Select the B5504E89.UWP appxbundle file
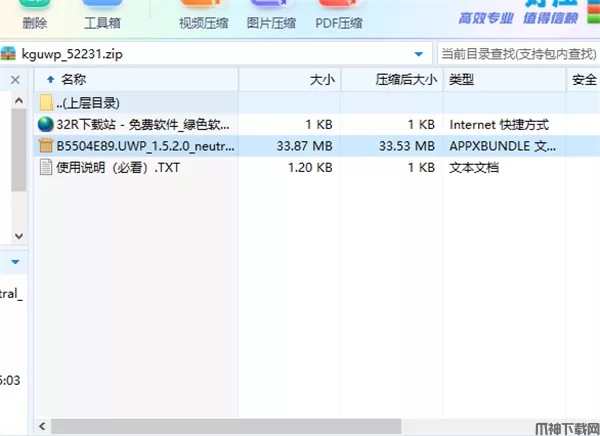This screenshot has width=600, height=436. click(x=138, y=146)
